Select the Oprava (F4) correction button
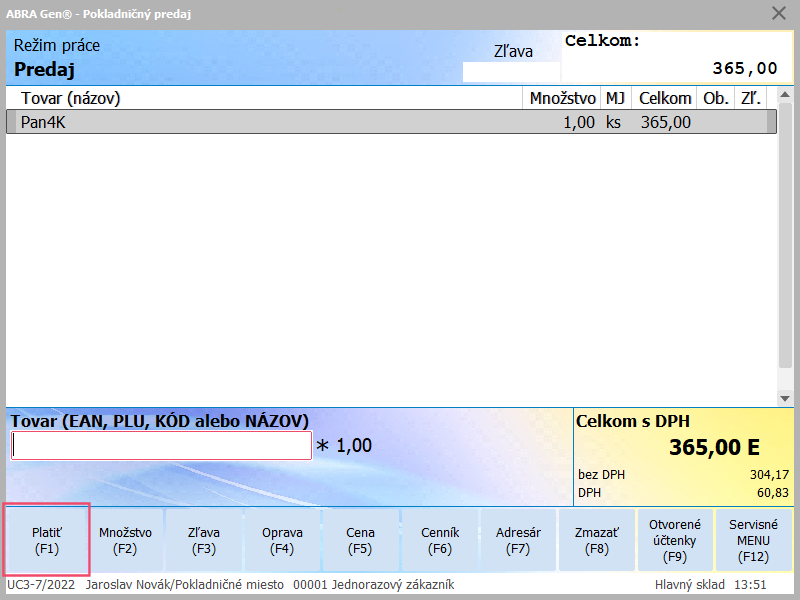Screen dimensions: 800x600 tap(282, 540)
